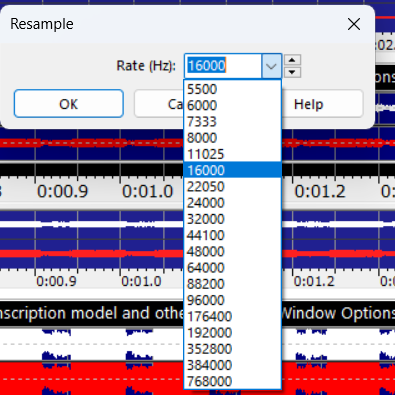
Task: Click the 0:00.9 mark on the upper time ruler
Action: pyautogui.click(x=63, y=192)
